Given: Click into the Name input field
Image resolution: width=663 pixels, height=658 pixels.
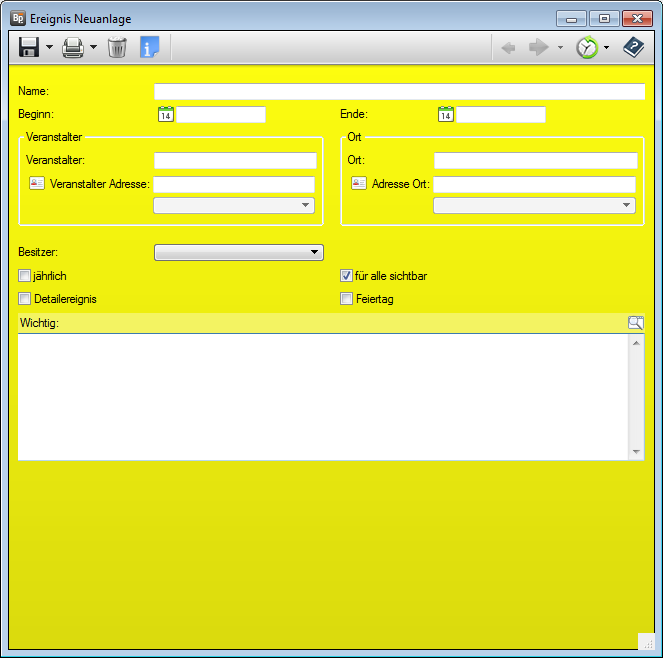Looking at the screenshot, I should click(399, 92).
